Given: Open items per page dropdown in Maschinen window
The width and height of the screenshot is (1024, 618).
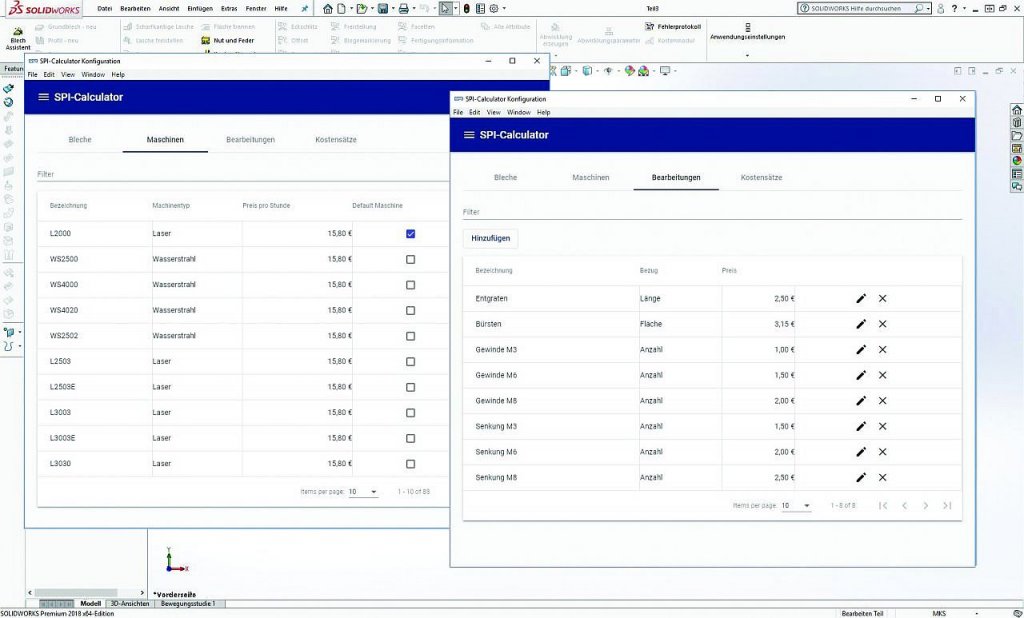Looking at the screenshot, I should click(x=363, y=492).
